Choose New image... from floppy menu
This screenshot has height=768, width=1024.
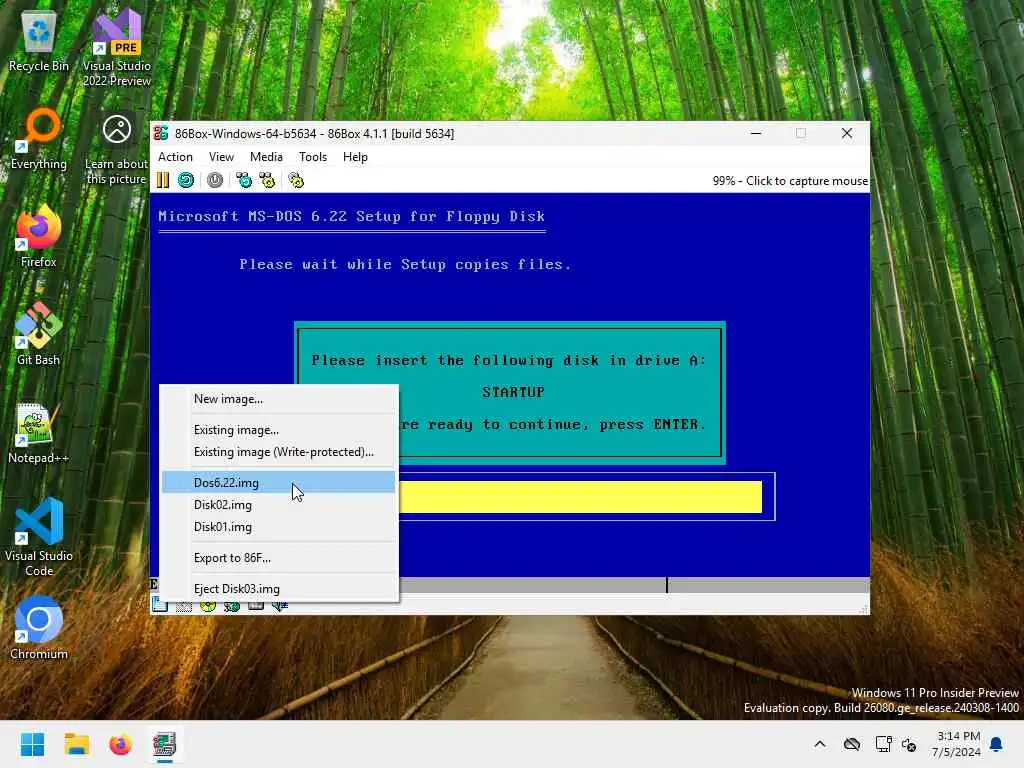click(279, 399)
